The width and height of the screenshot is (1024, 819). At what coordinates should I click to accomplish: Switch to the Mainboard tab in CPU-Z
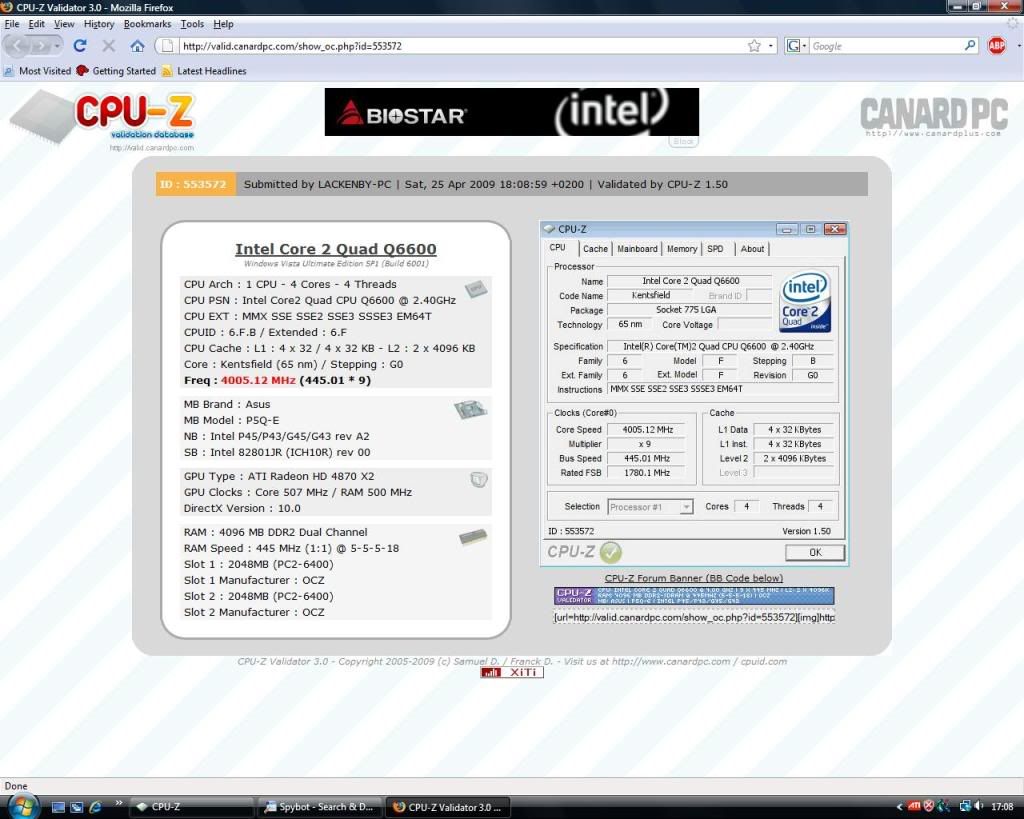(x=637, y=249)
